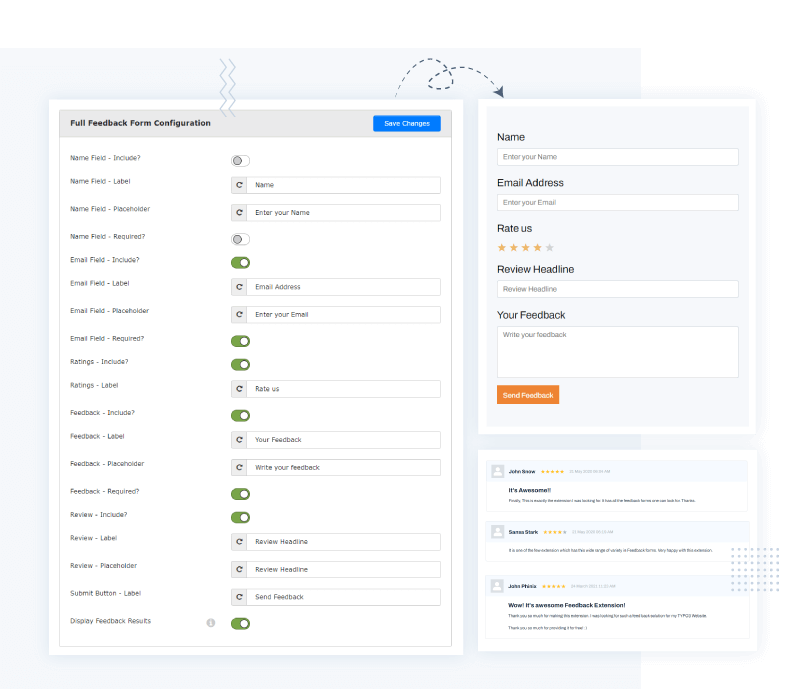Click the Enter your Name preview field
Image resolution: width=785 pixels, height=689 pixels.
617,157
